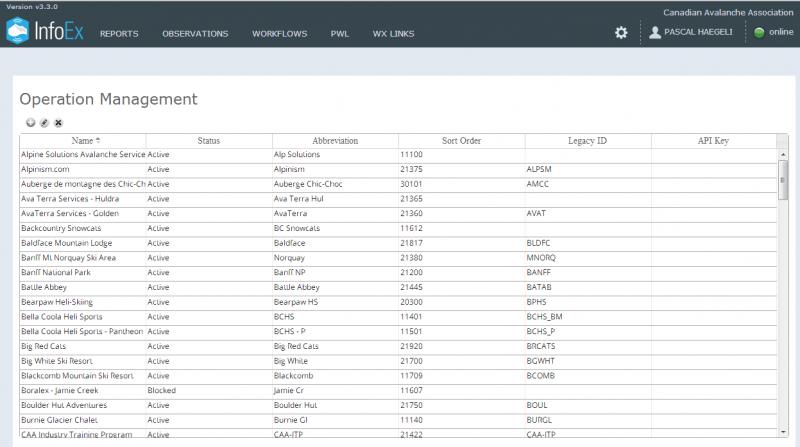The width and height of the screenshot is (800, 447).
Task: Click sort order value 30101
Action: (411, 184)
